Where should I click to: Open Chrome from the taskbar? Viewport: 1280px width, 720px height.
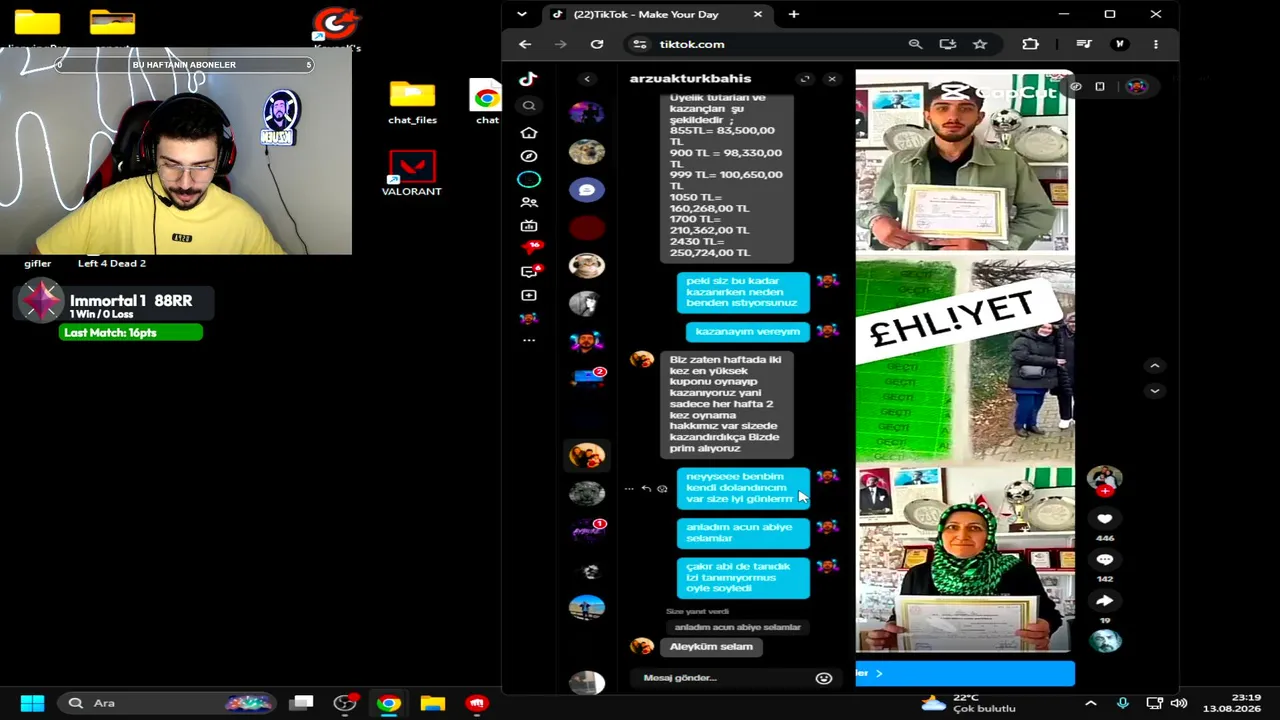389,703
